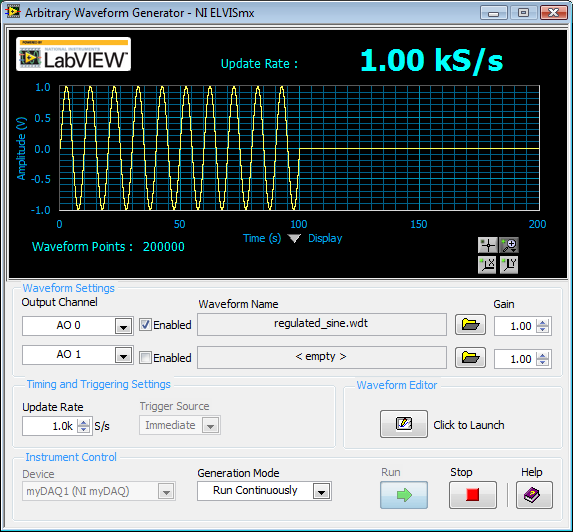Activate the graph zoom magnifier tool
This screenshot has width=573, height=532.
point(509,245)
